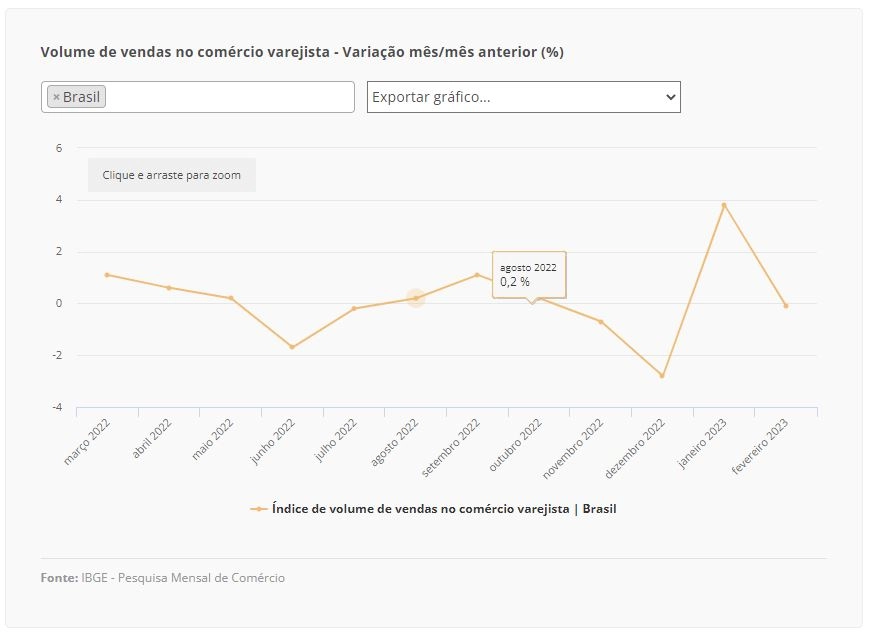Screen dimensions: 869x635
Task: Select the dezembro 2022 data point
Action: (662, 376)
